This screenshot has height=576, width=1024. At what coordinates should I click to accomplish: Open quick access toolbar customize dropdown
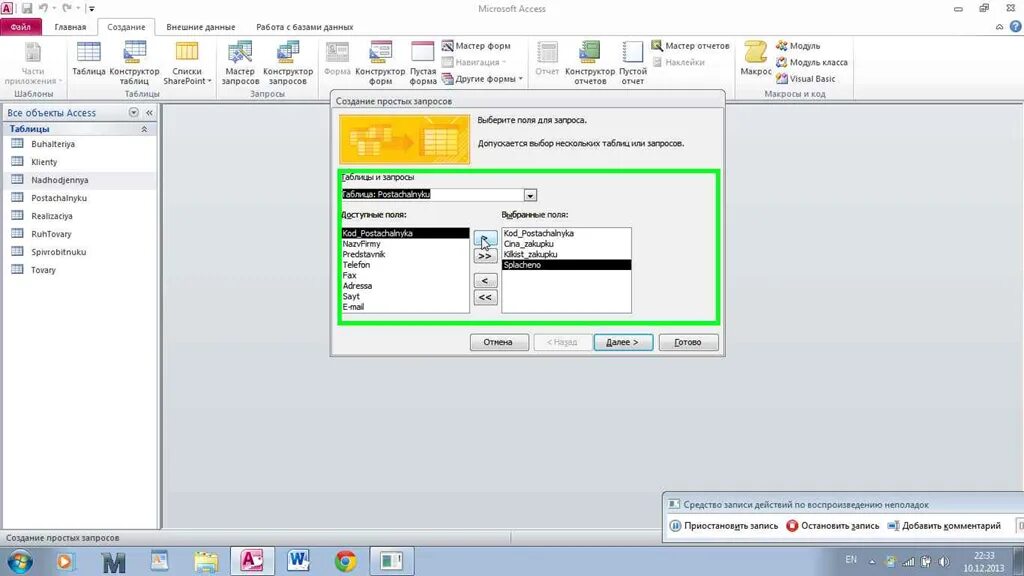[x=91, y=8]
